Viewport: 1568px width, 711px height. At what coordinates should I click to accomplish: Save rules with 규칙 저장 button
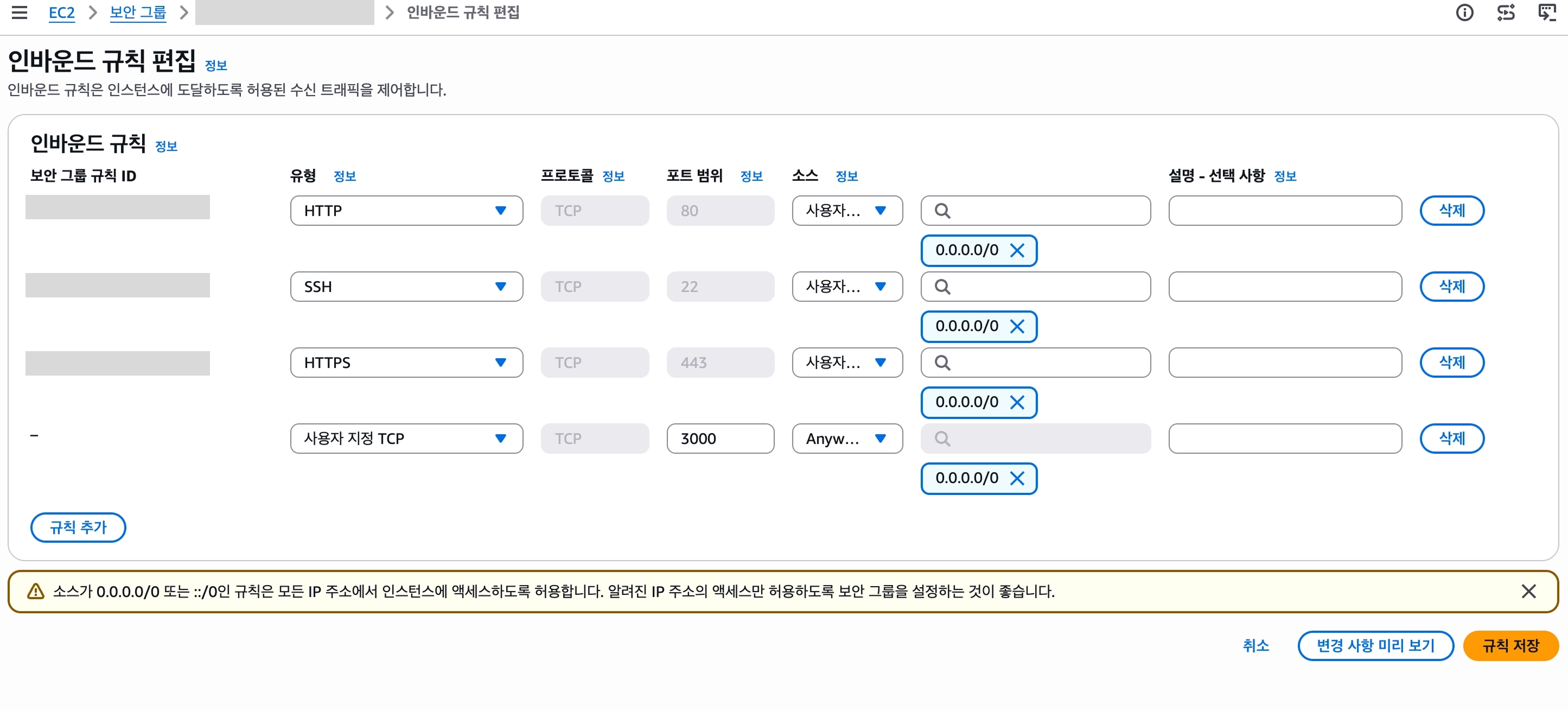[1510, 646]
